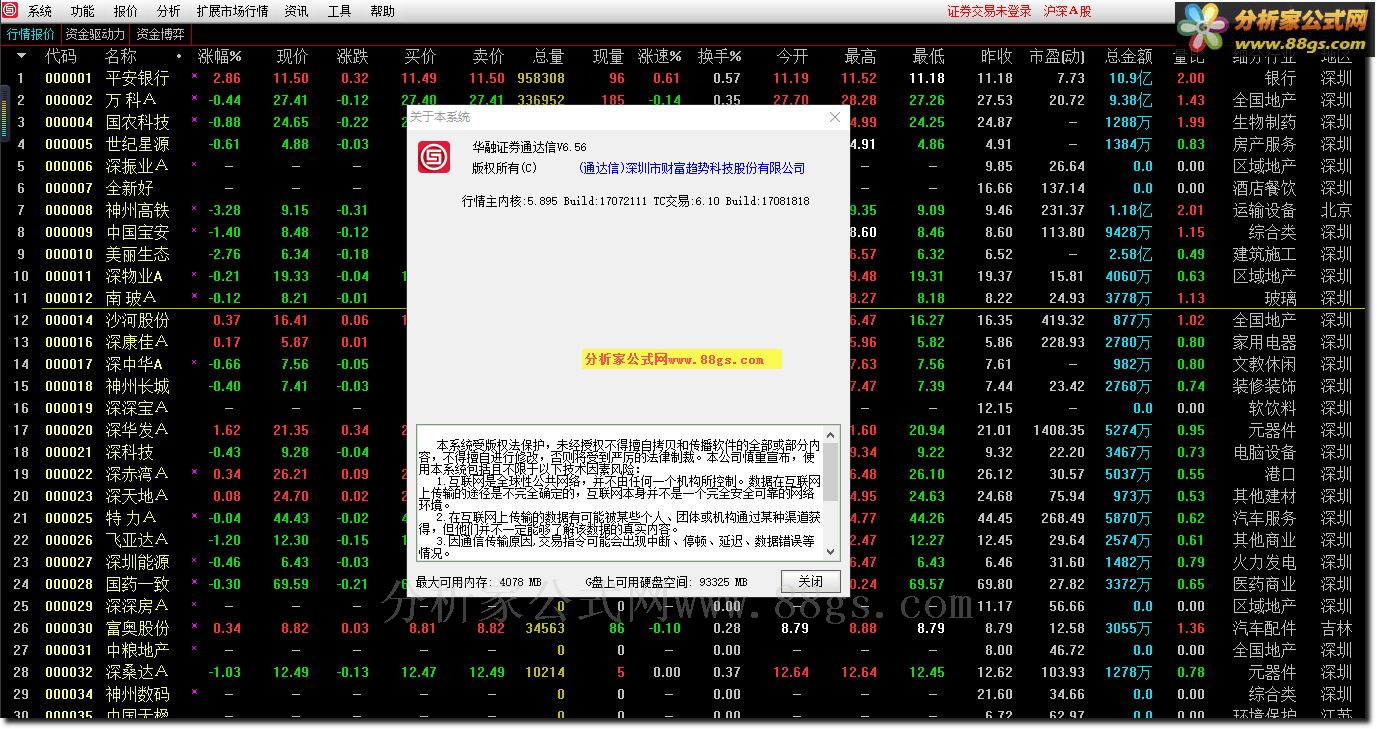This screenshot has width=1377, height=729.
Task: Click the red logo inside the About dialog
Action: point(434,157)
